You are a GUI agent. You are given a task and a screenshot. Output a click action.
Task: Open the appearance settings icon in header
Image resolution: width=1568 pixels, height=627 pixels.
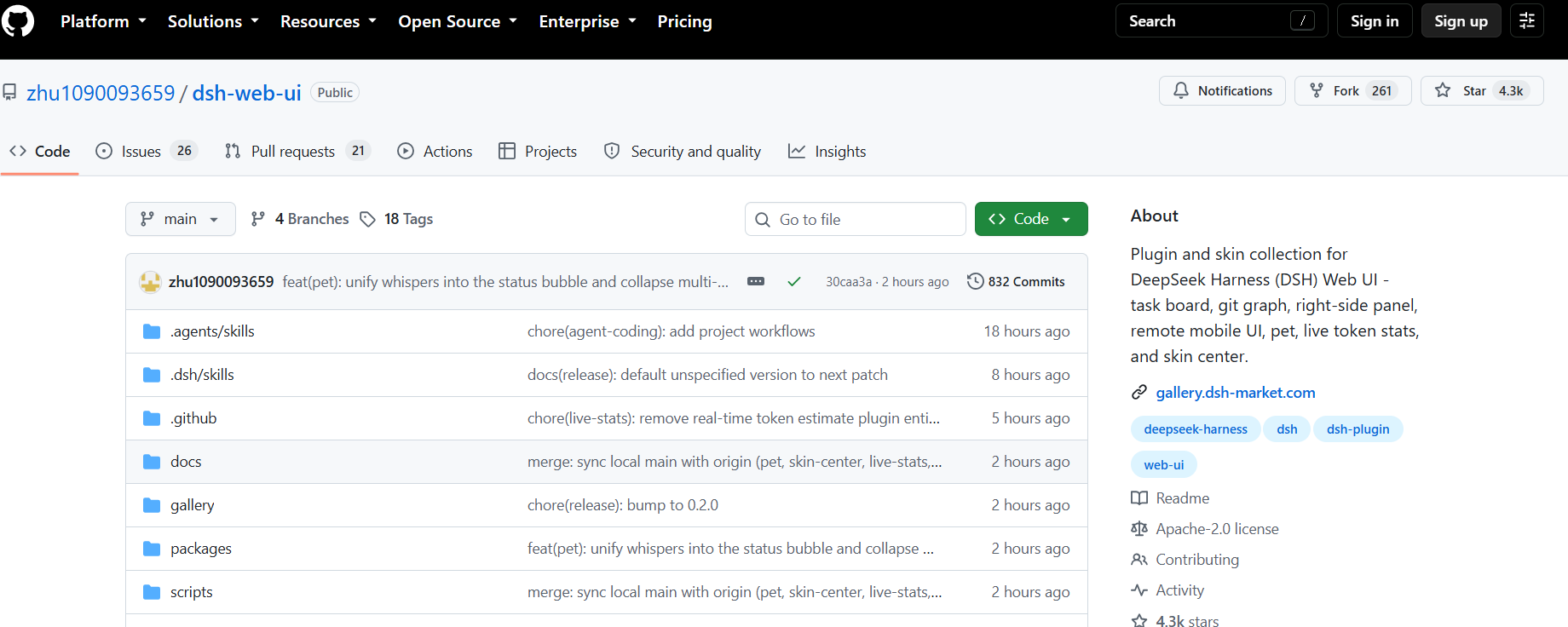[x=1526, y=21]
